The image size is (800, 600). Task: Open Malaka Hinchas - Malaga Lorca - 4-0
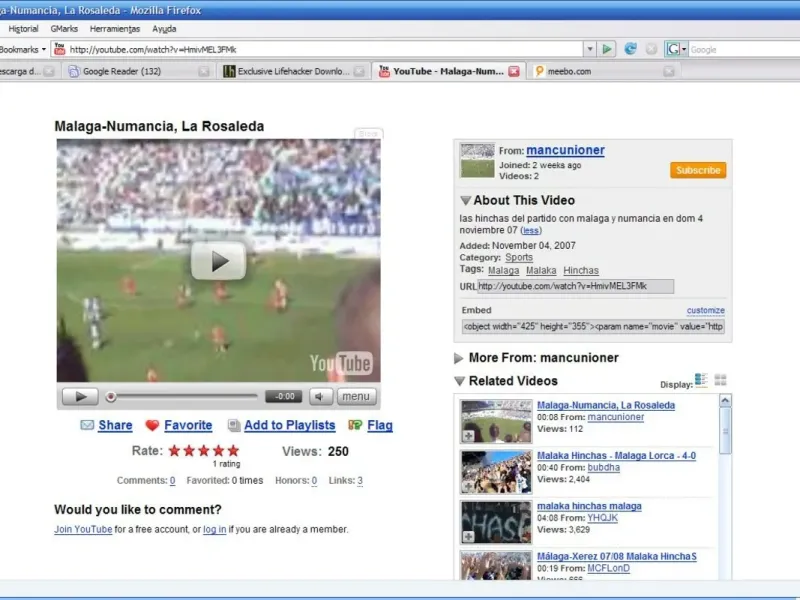(x=616, y=456)
